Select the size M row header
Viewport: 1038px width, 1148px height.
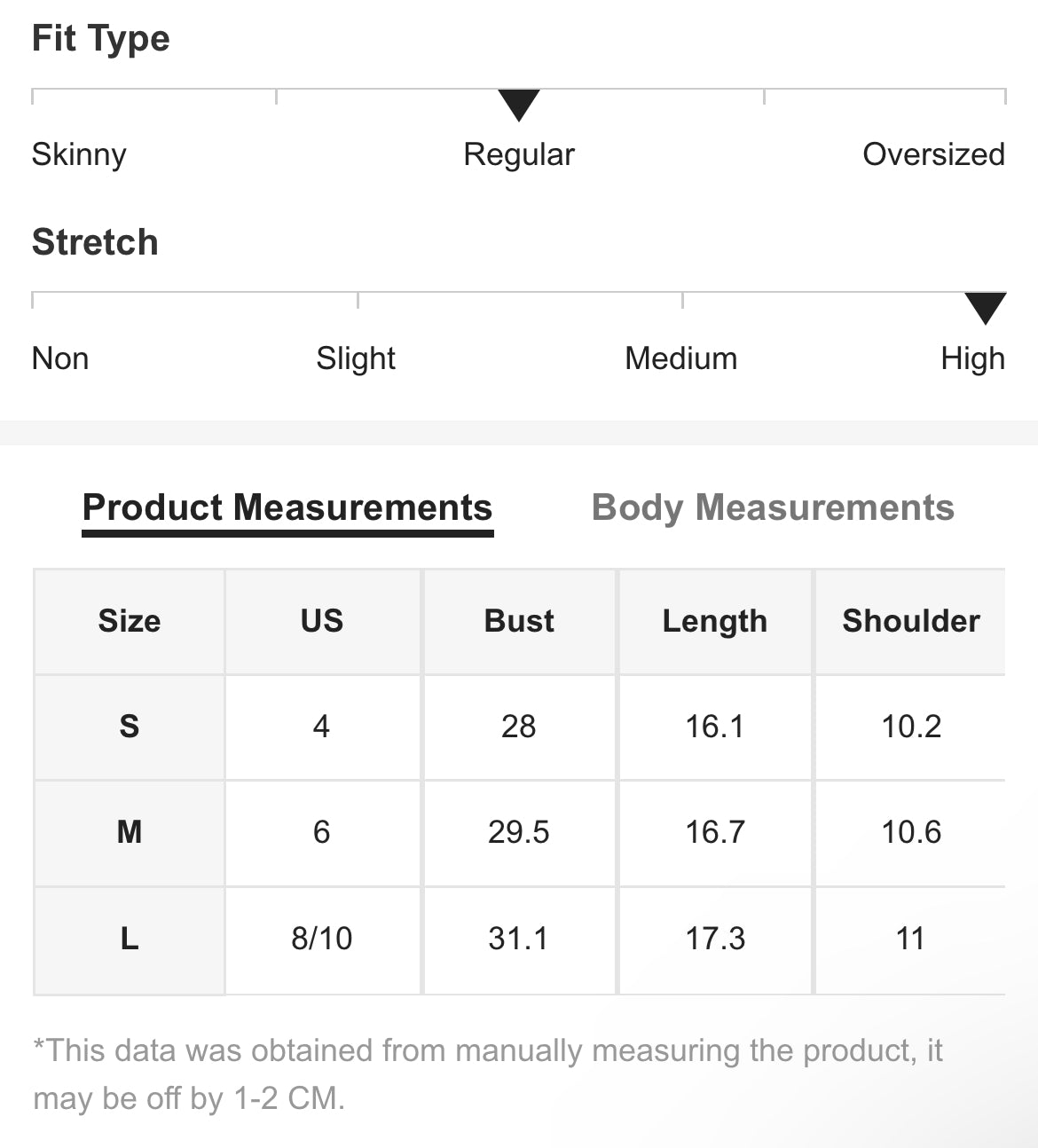pos(130,832)
